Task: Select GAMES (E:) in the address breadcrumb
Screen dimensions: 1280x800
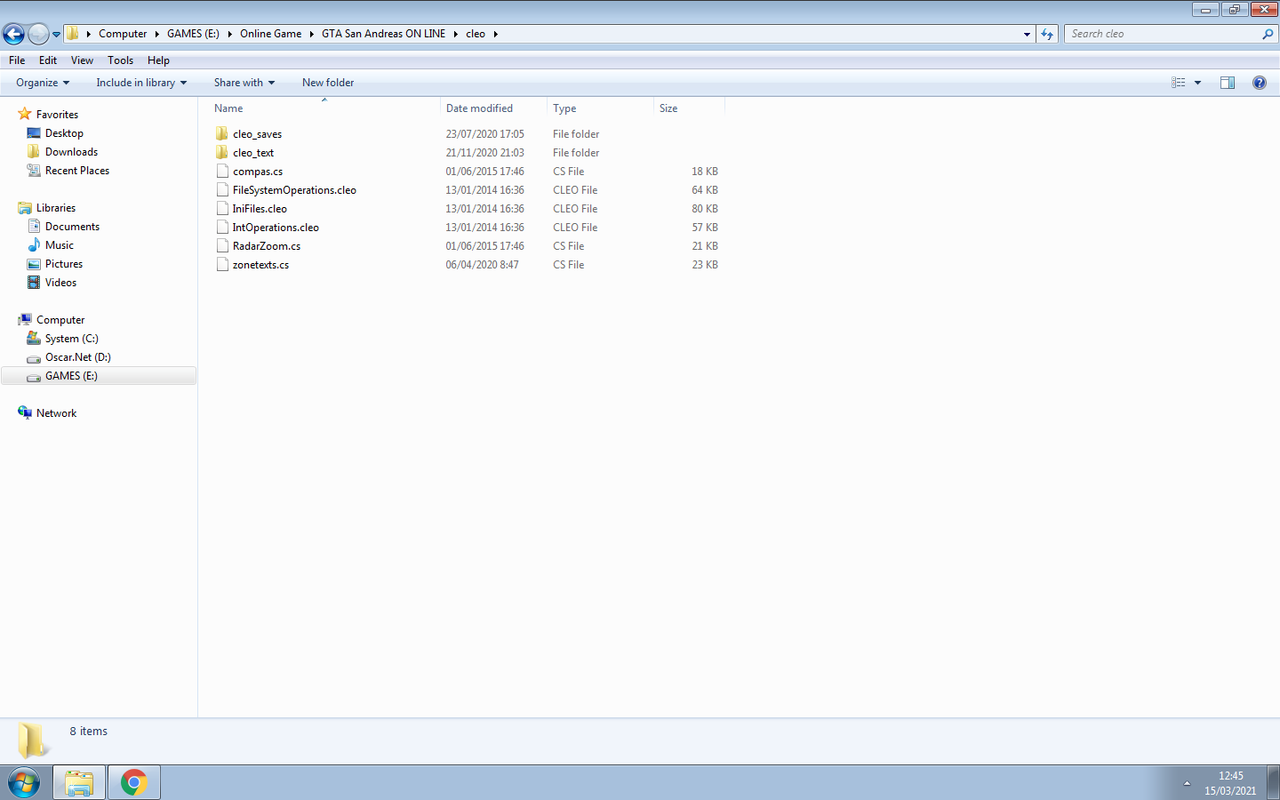Action: point(193,34)
